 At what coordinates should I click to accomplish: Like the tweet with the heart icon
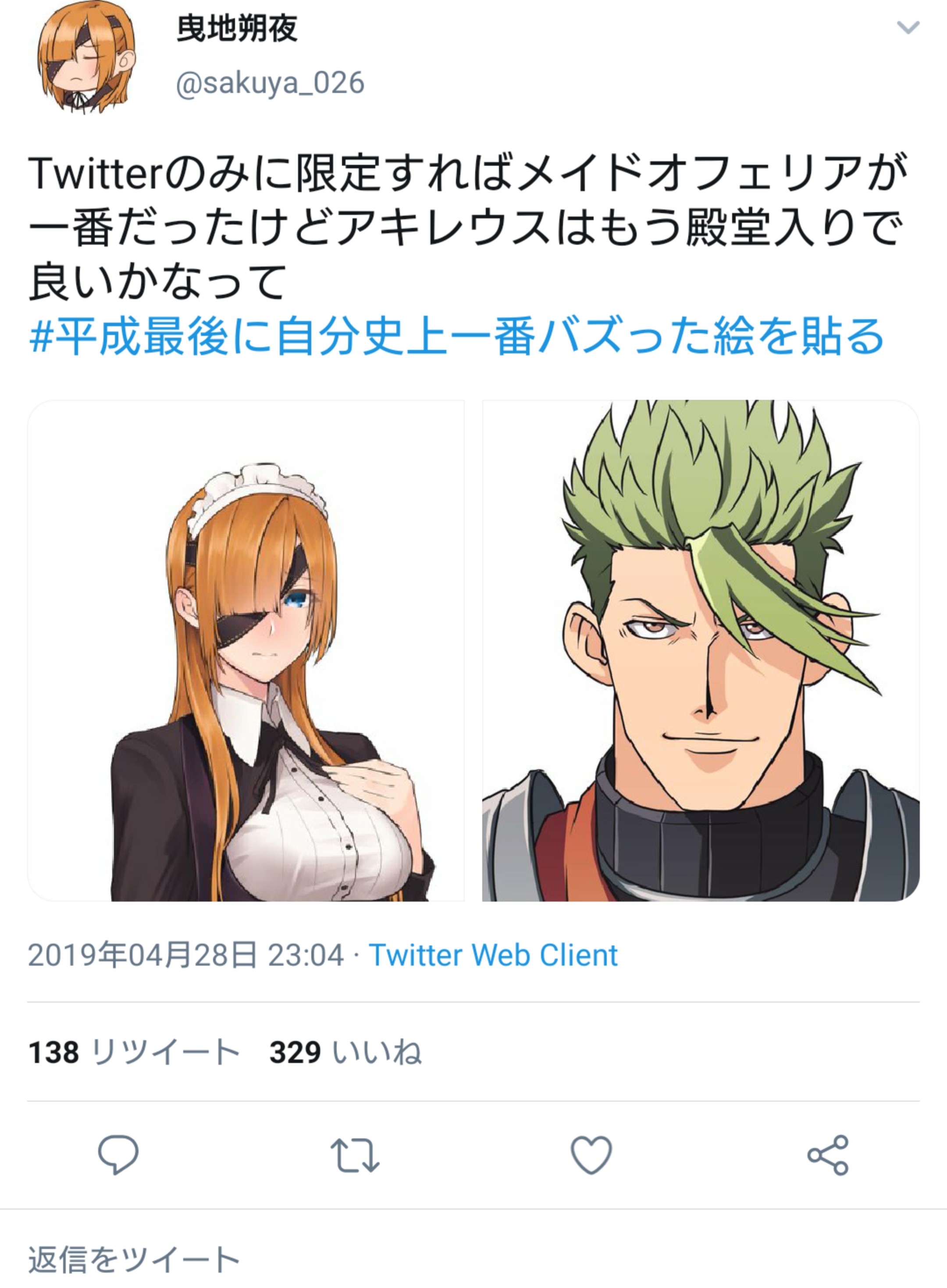(x=591, y=1154)
